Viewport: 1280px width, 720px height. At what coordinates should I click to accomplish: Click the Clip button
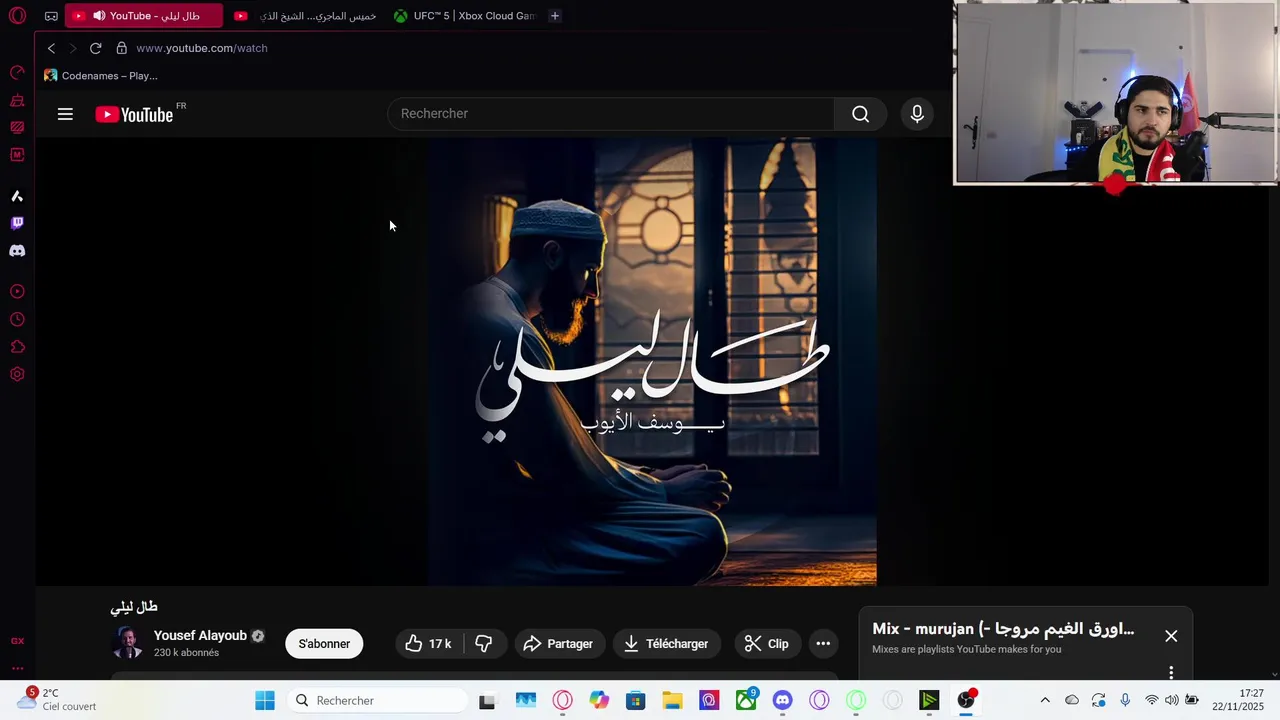[767, 644]
